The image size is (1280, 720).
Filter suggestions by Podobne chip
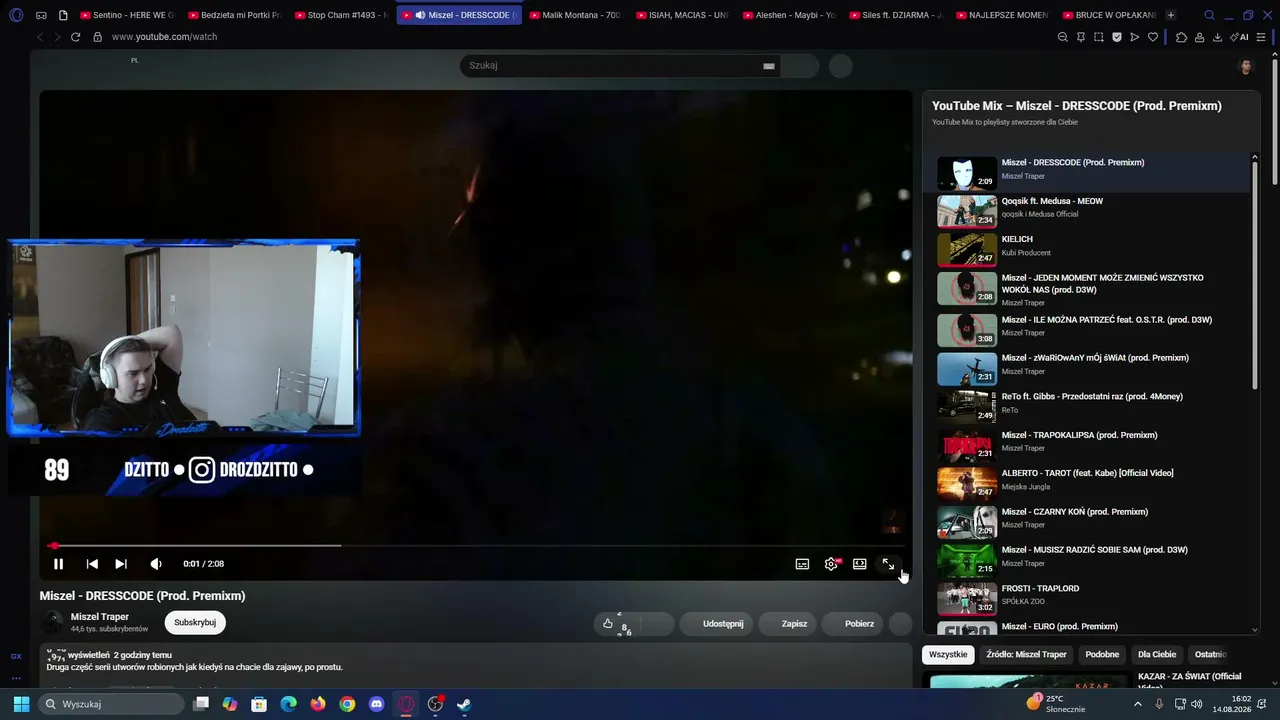pos(1102,654)
